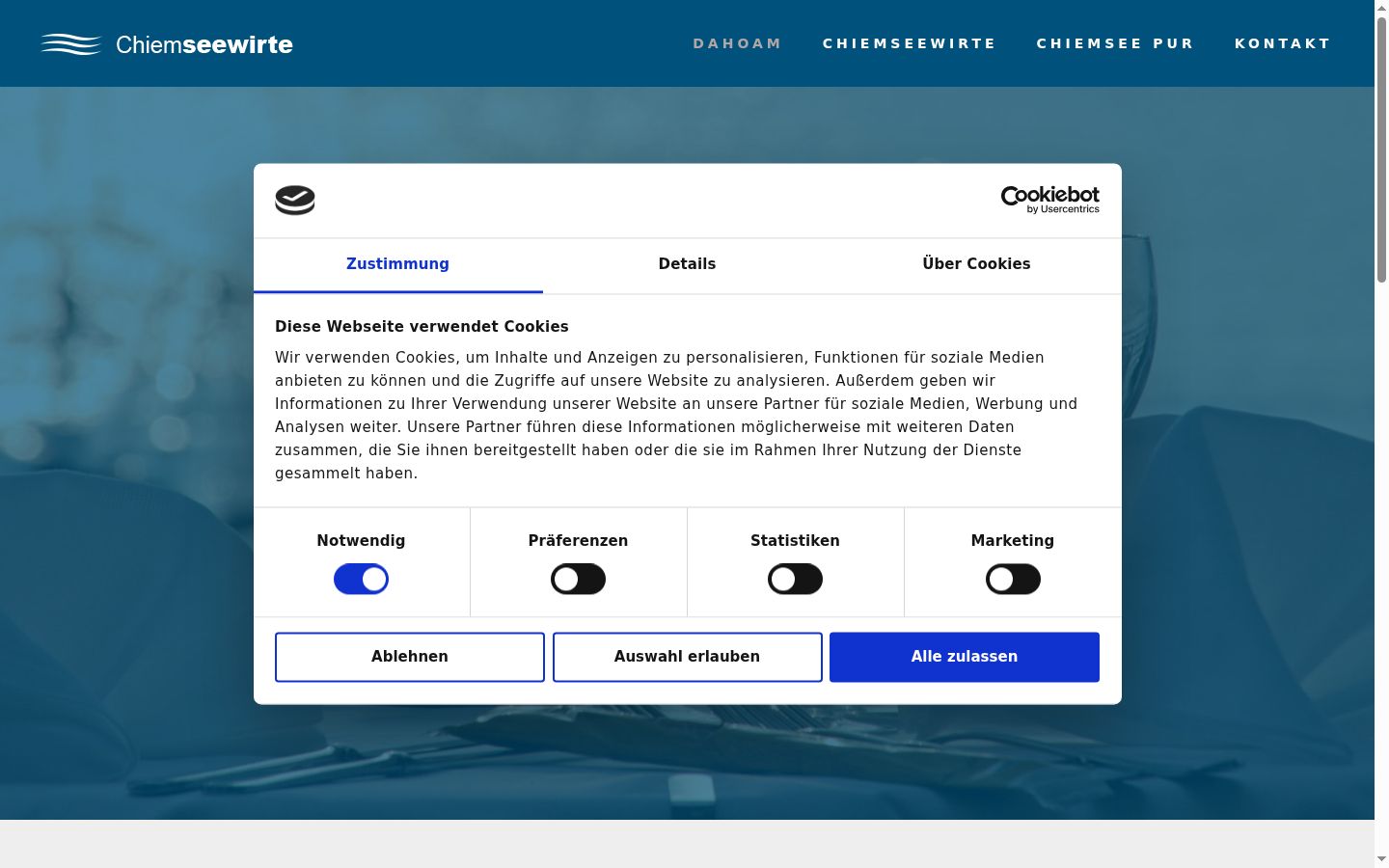Enable the Präferenzen cookie switch
Image resolution: width=1389 pixels, height=868 pixels.
pos(578,580)
